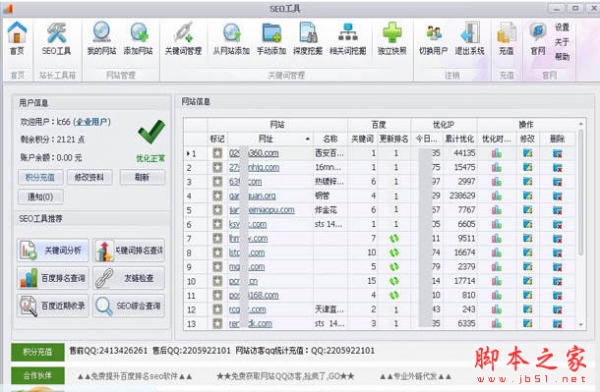Click the refresh ranking icon in row 9
Screen dimensions: 600x392
(x=394, y=267)
